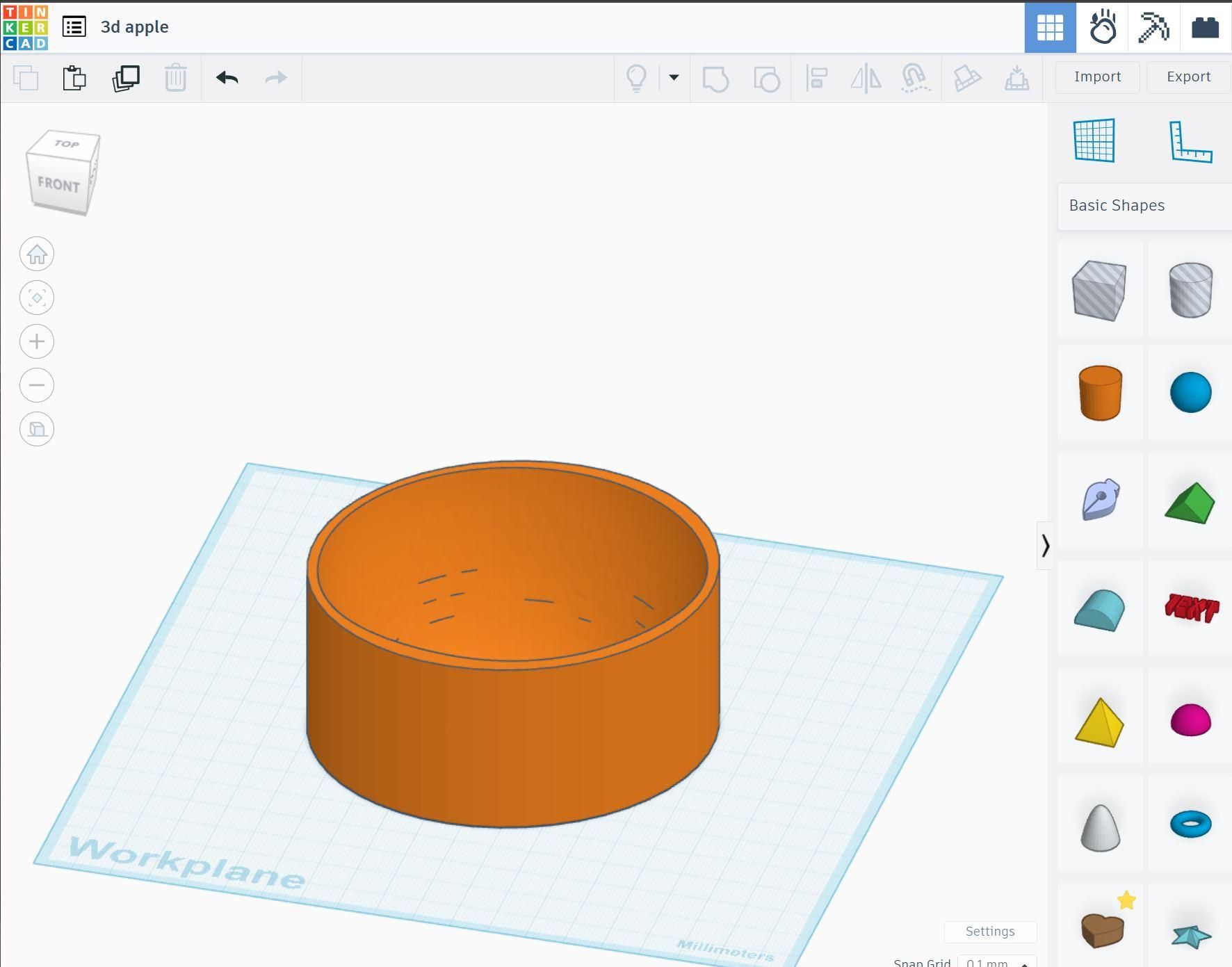
Task: Click the Tinkercad logo
Action: coord(26,27)
